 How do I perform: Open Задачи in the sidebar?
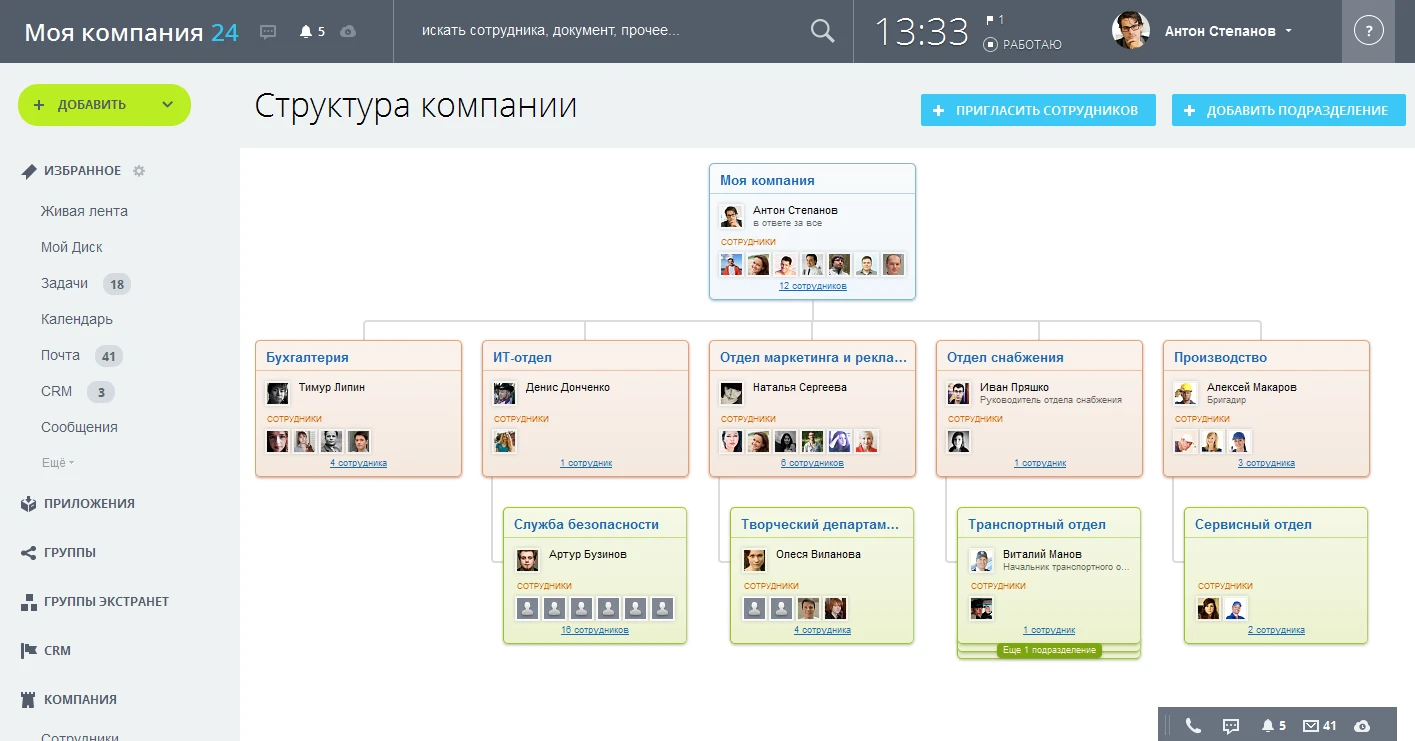tap(64, 283)
